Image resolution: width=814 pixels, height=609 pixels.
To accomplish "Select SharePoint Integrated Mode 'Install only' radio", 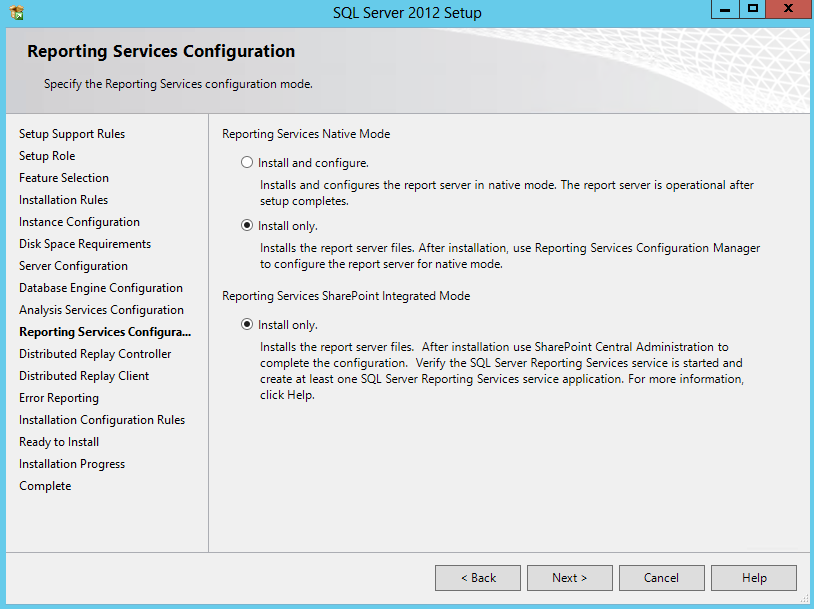I will [x=247, y=324].
